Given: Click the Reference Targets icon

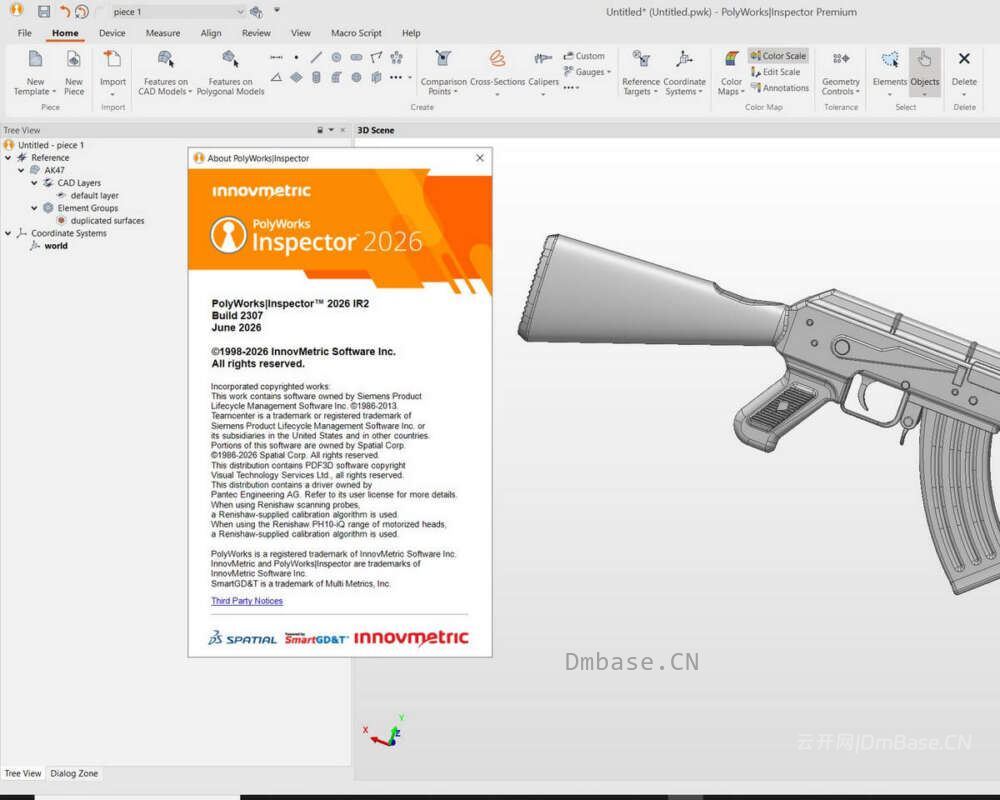Looking at the screenshot, I should pos(641,59).
